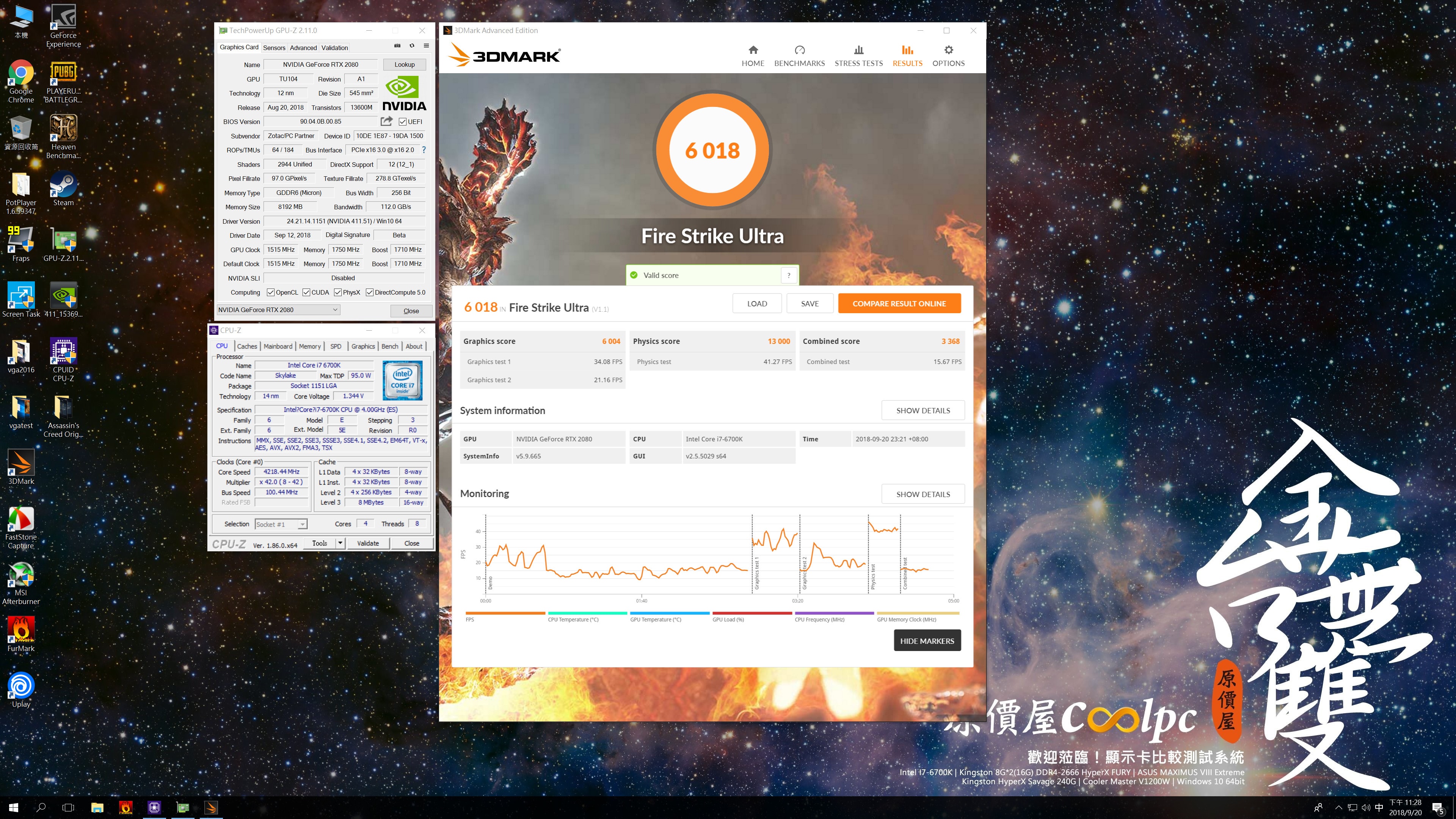Toggle CUDA checkbox in GPU-Z

[x=306, y=292]
